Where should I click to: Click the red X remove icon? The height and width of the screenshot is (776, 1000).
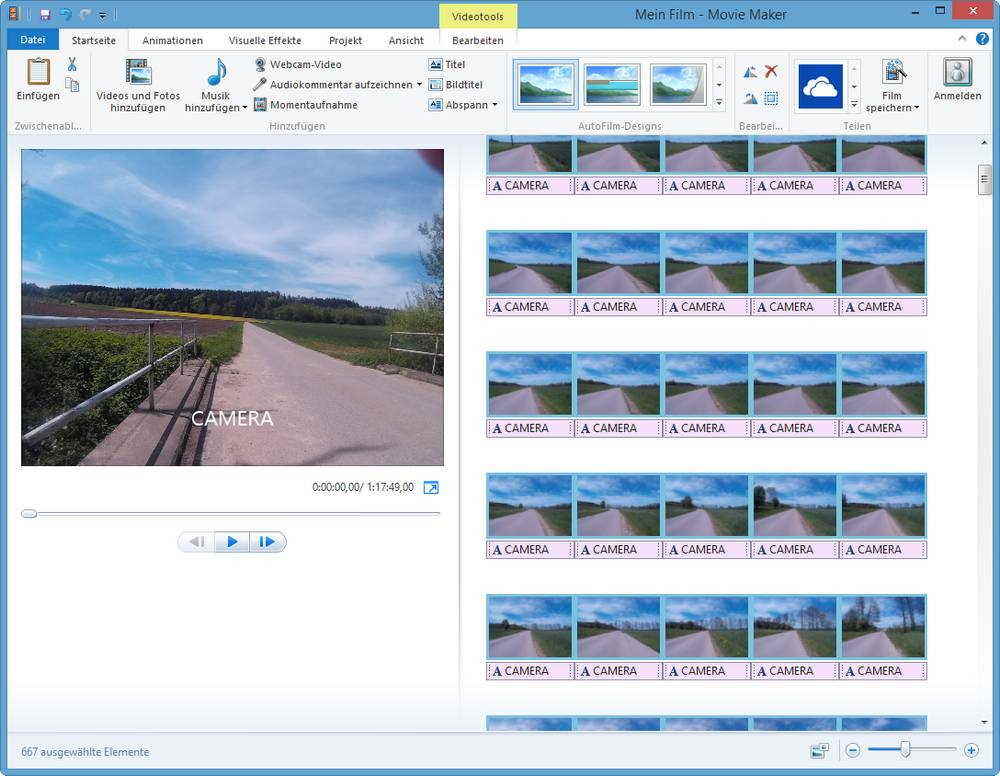771,72
